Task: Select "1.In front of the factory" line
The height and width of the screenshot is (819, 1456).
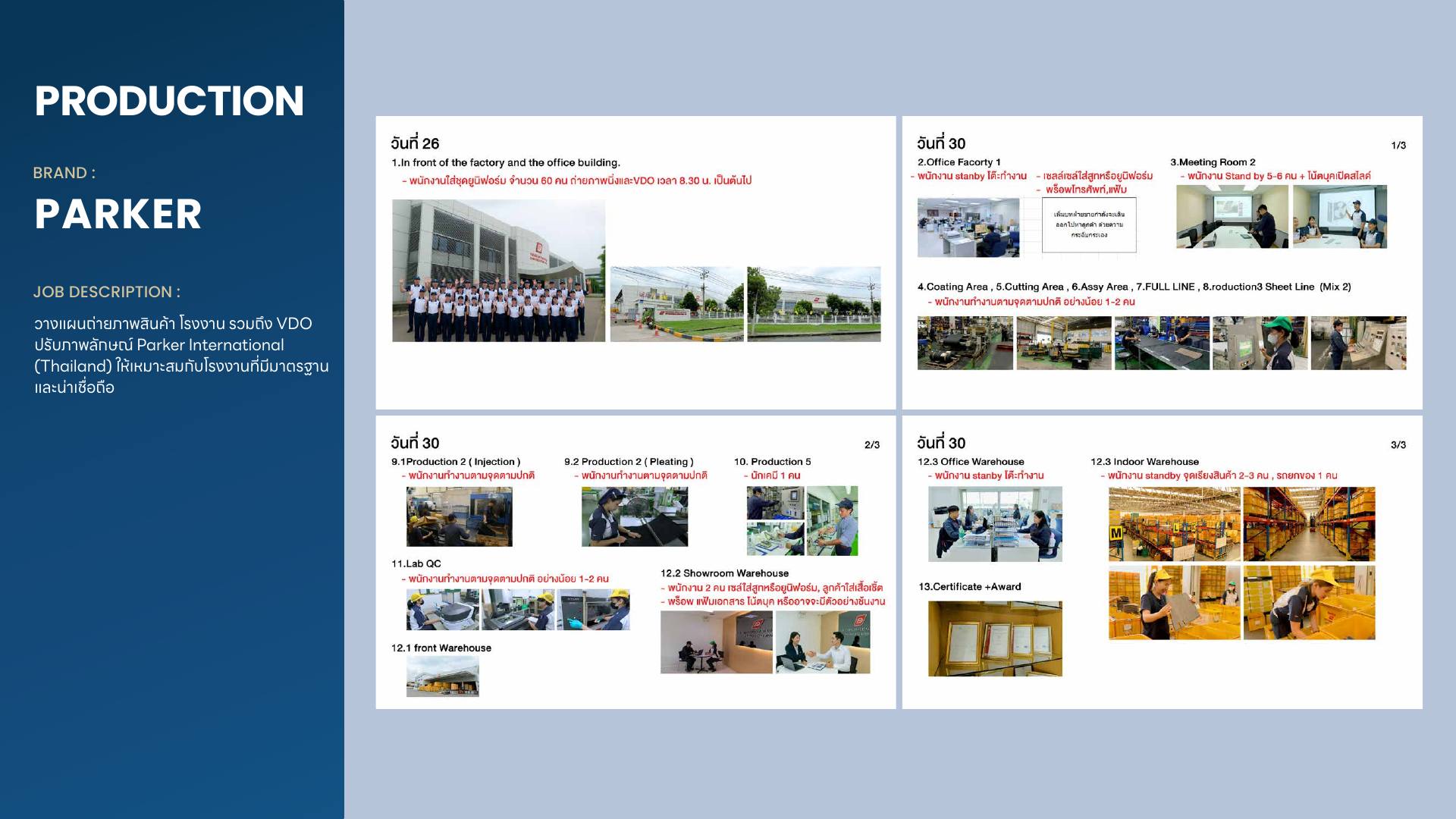Action: tap(506, 162)
